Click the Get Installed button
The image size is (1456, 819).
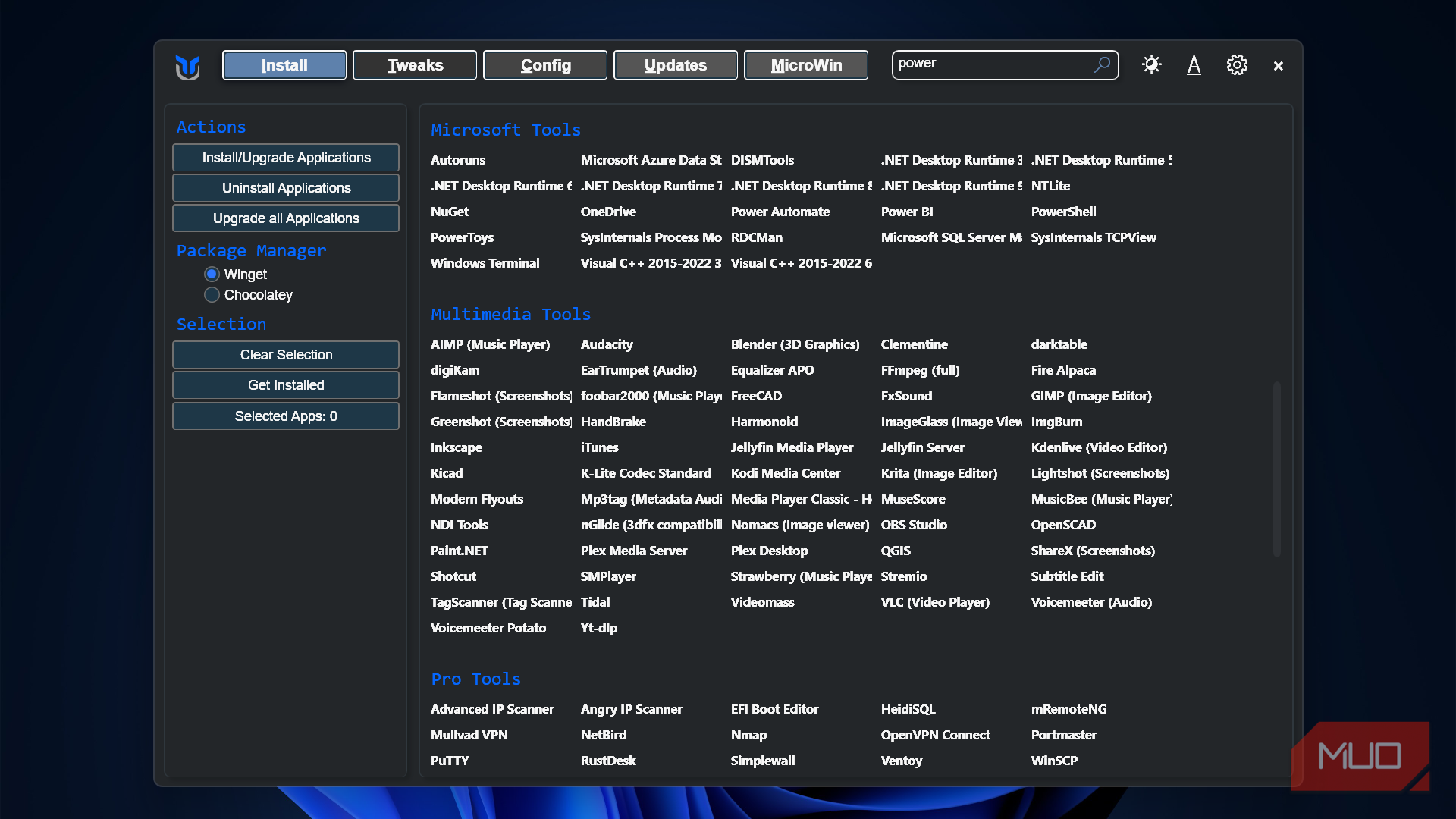click(286, 385)
